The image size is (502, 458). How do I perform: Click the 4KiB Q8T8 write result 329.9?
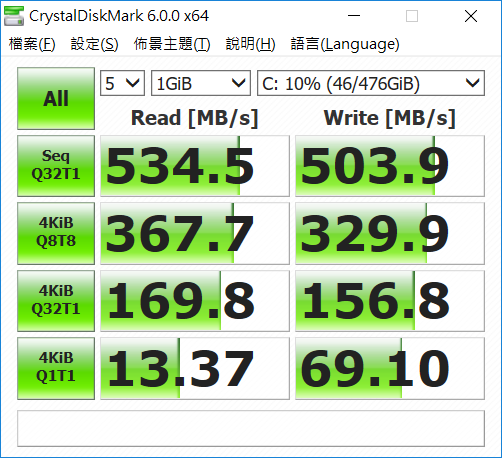(x=390, y=233)
